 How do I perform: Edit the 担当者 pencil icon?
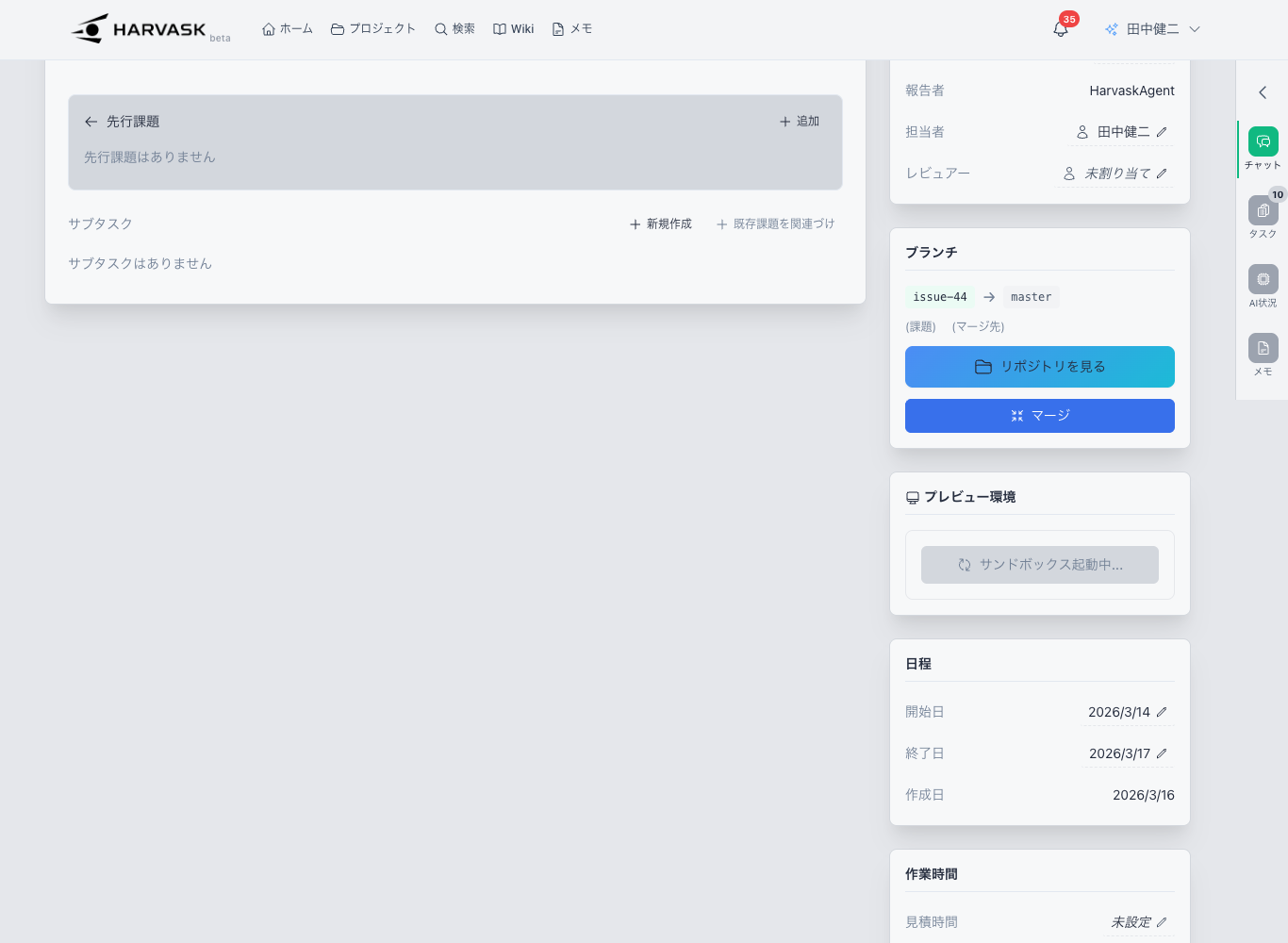[1162, 132]
